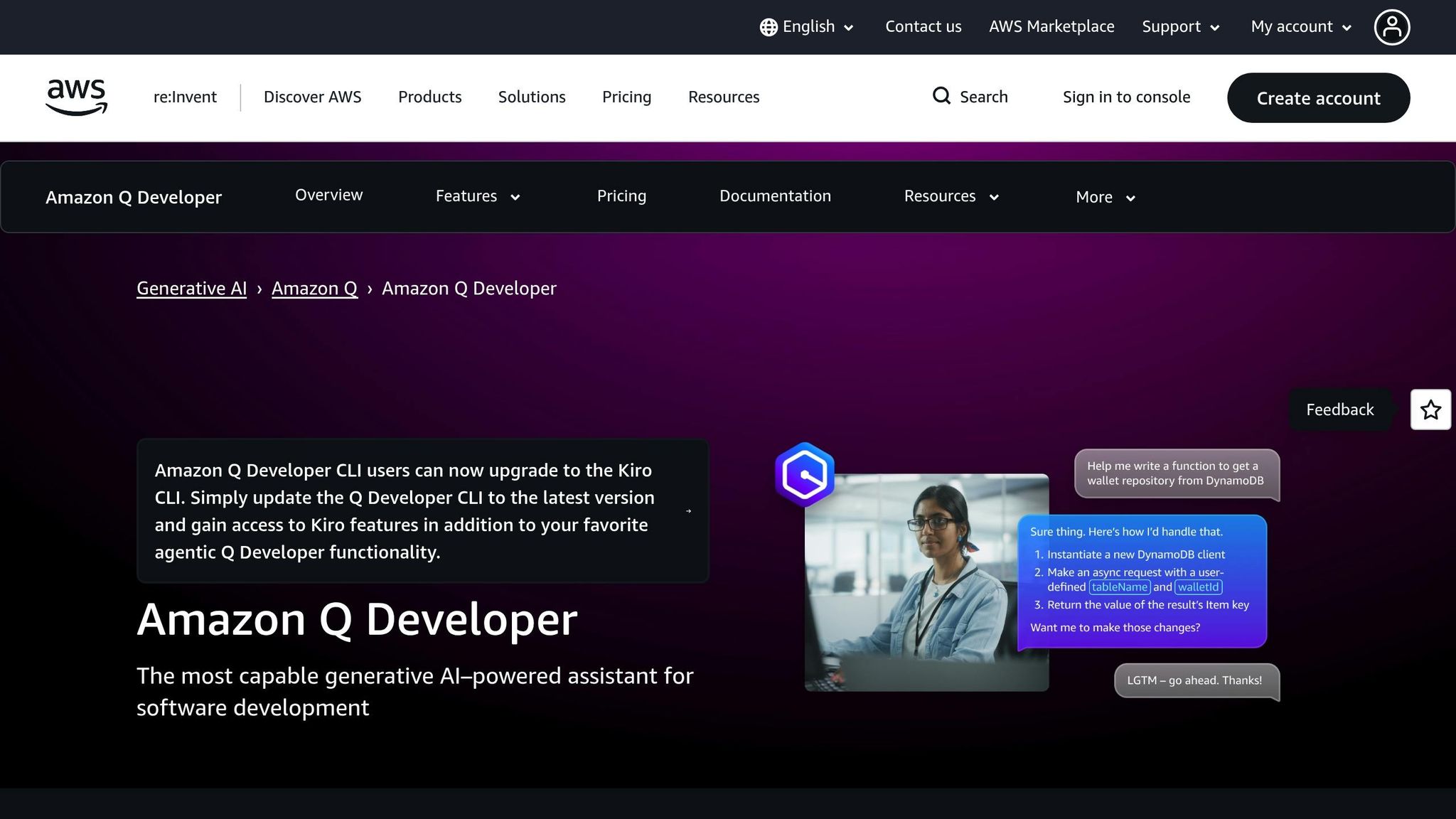The width and height of the screenshot is (1456, 819).
Task: Click the Amazon Q Developer hexagon logo
Action: (x=805, y=473)
